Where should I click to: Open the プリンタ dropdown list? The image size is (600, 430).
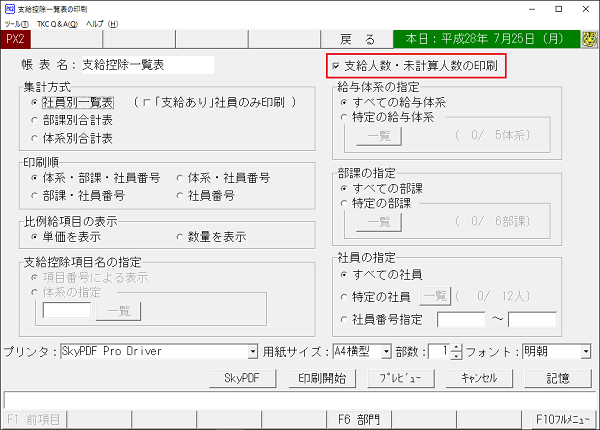(x=253, y=351)
